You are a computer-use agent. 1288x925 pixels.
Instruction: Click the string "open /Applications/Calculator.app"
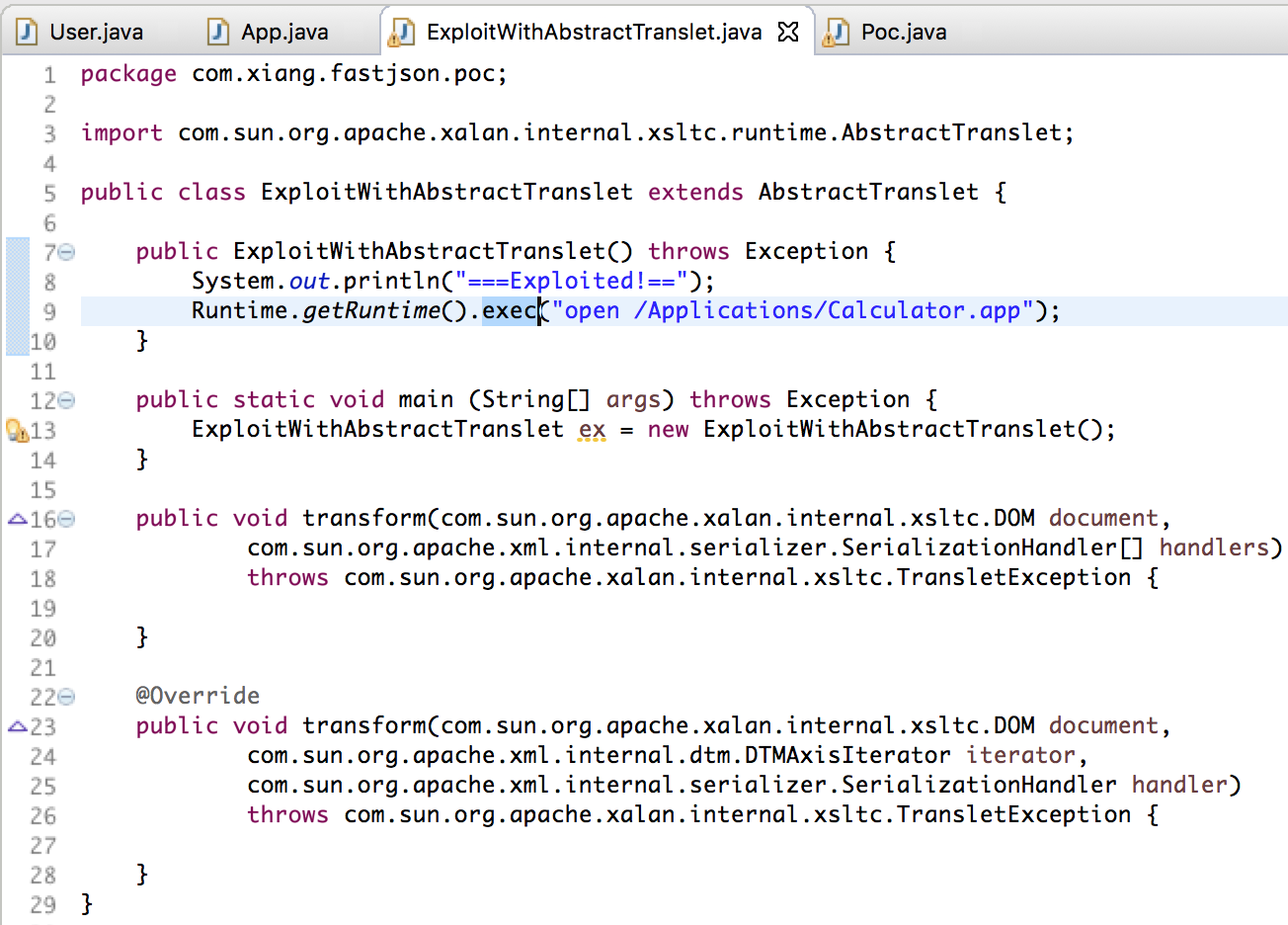792,310
